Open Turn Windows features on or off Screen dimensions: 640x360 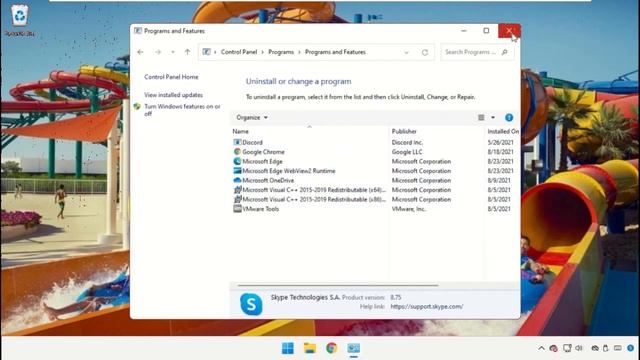[x=182, y=110]
